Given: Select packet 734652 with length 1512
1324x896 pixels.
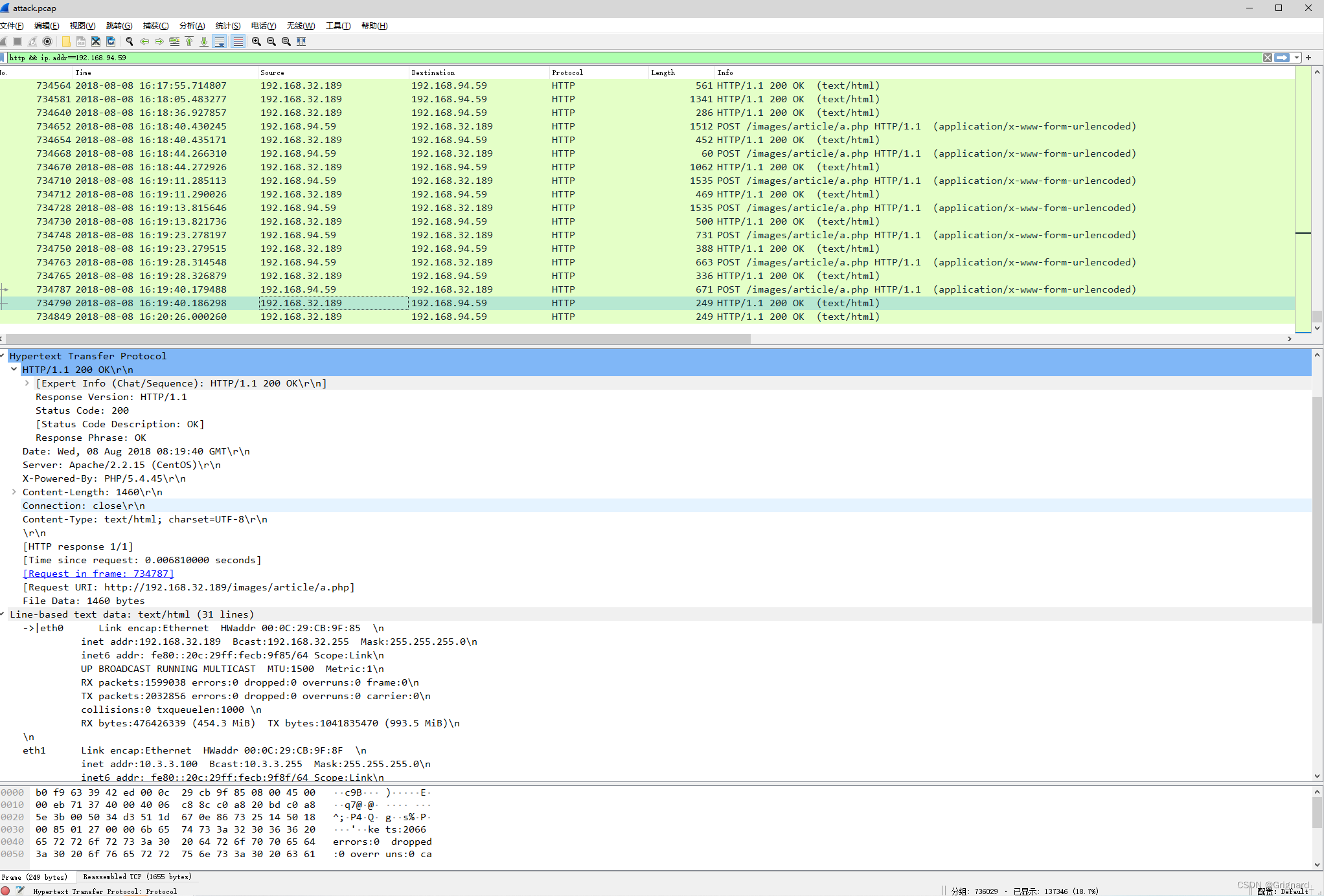Looking at the screenshot, I should (647, 126).
